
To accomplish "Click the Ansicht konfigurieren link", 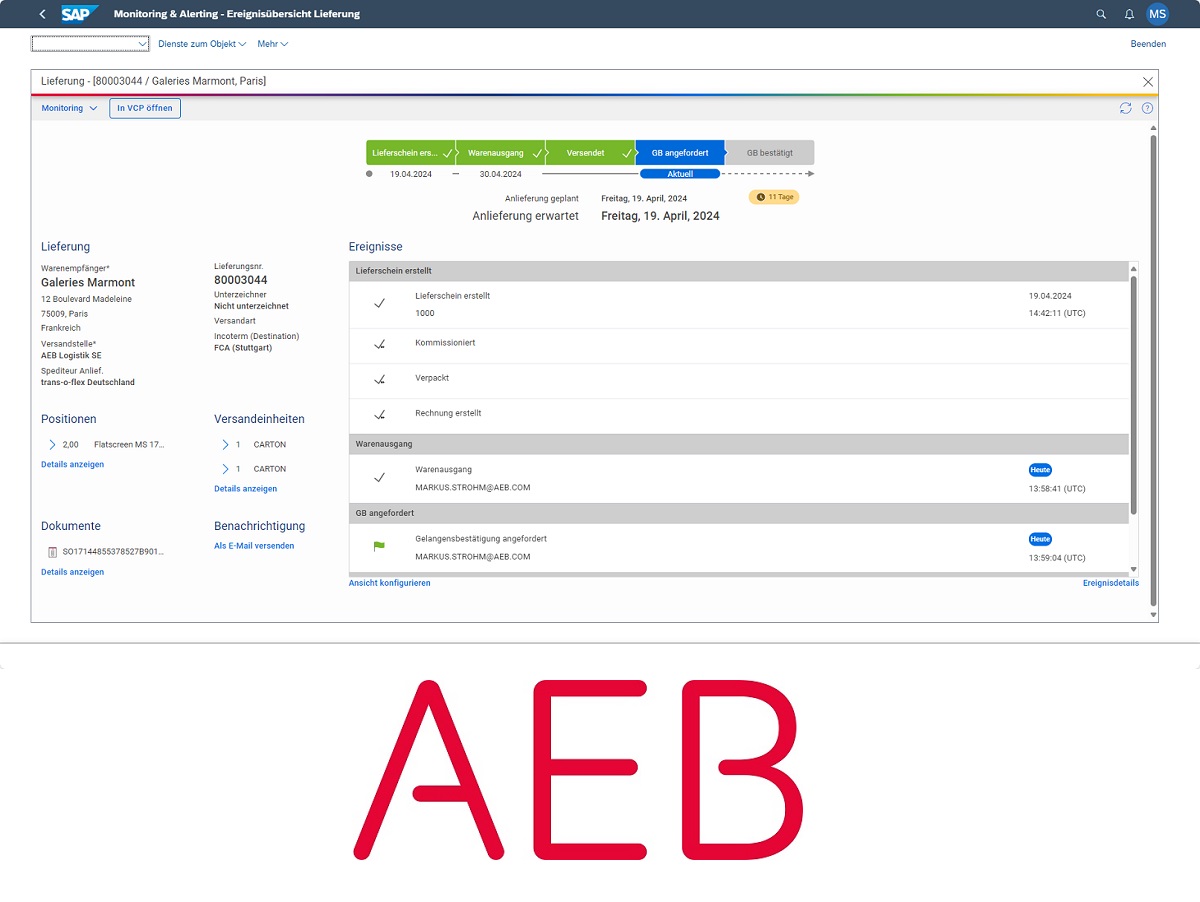I will pyautogui.click(x=389, y=583).
